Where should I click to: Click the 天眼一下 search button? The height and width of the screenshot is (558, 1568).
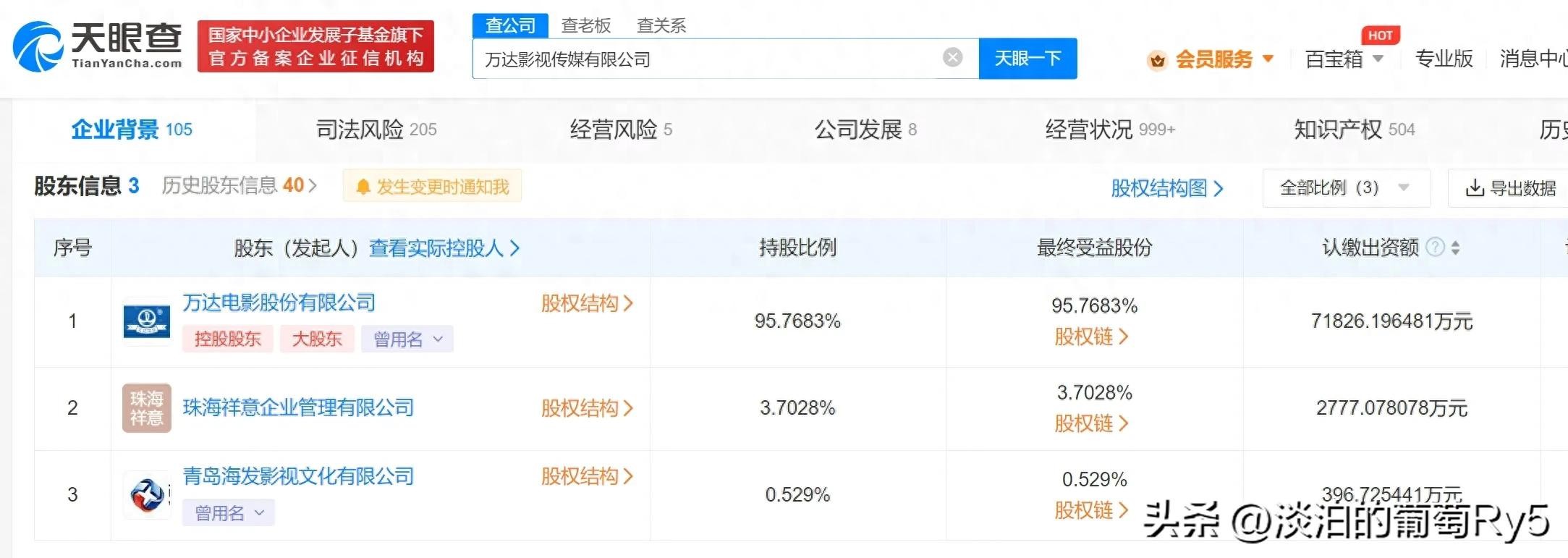tap(1027, 58)
